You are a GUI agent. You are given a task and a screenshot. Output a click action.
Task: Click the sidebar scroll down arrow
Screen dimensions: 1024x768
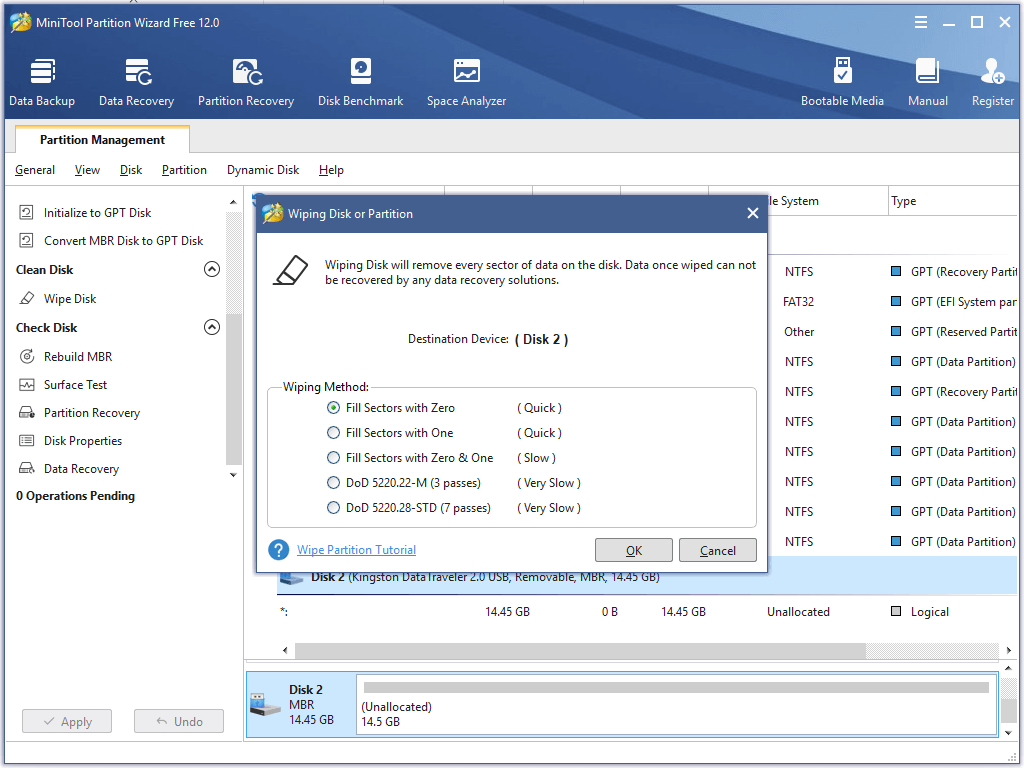click(233, 475)
